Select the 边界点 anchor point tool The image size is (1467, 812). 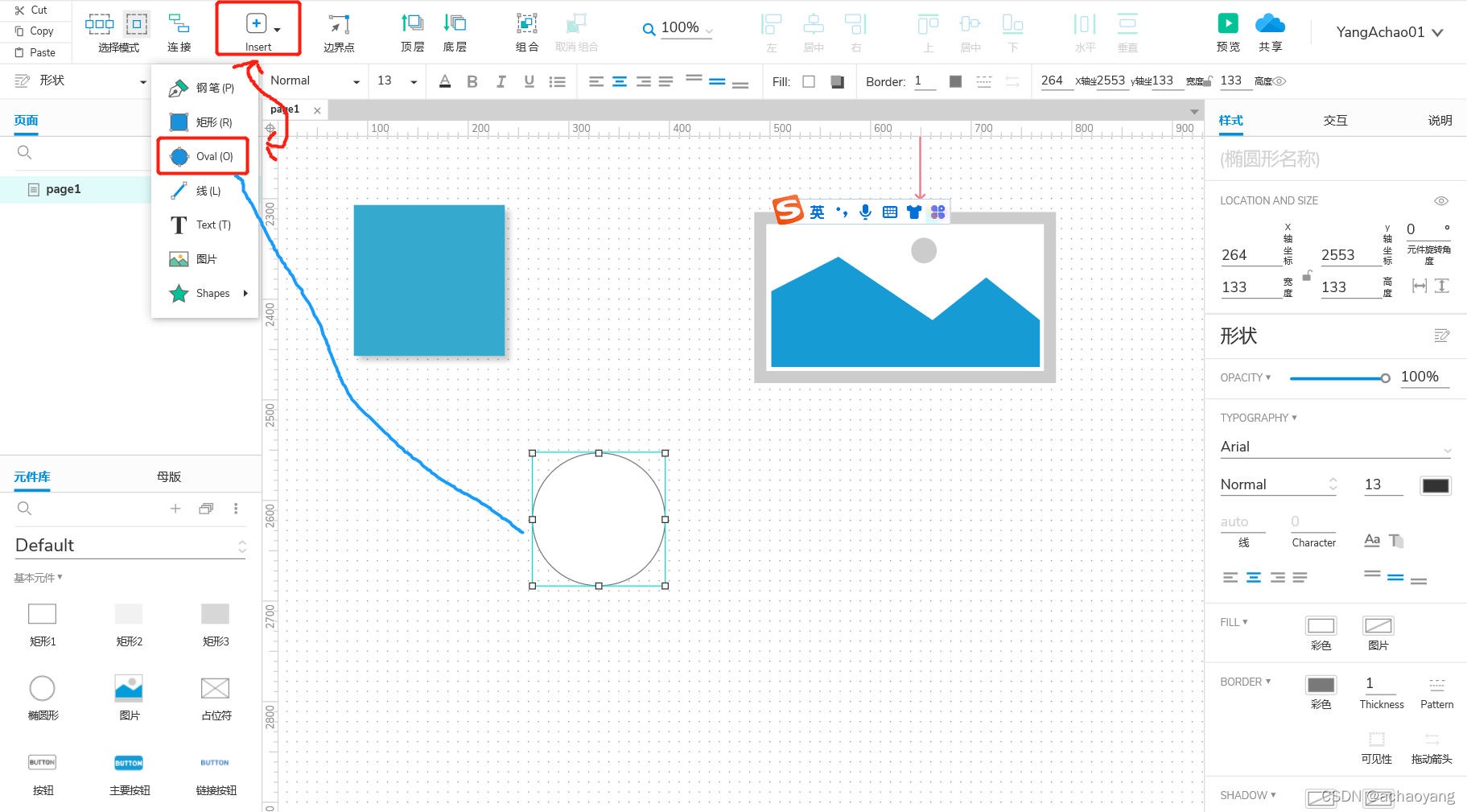(339, 33)
